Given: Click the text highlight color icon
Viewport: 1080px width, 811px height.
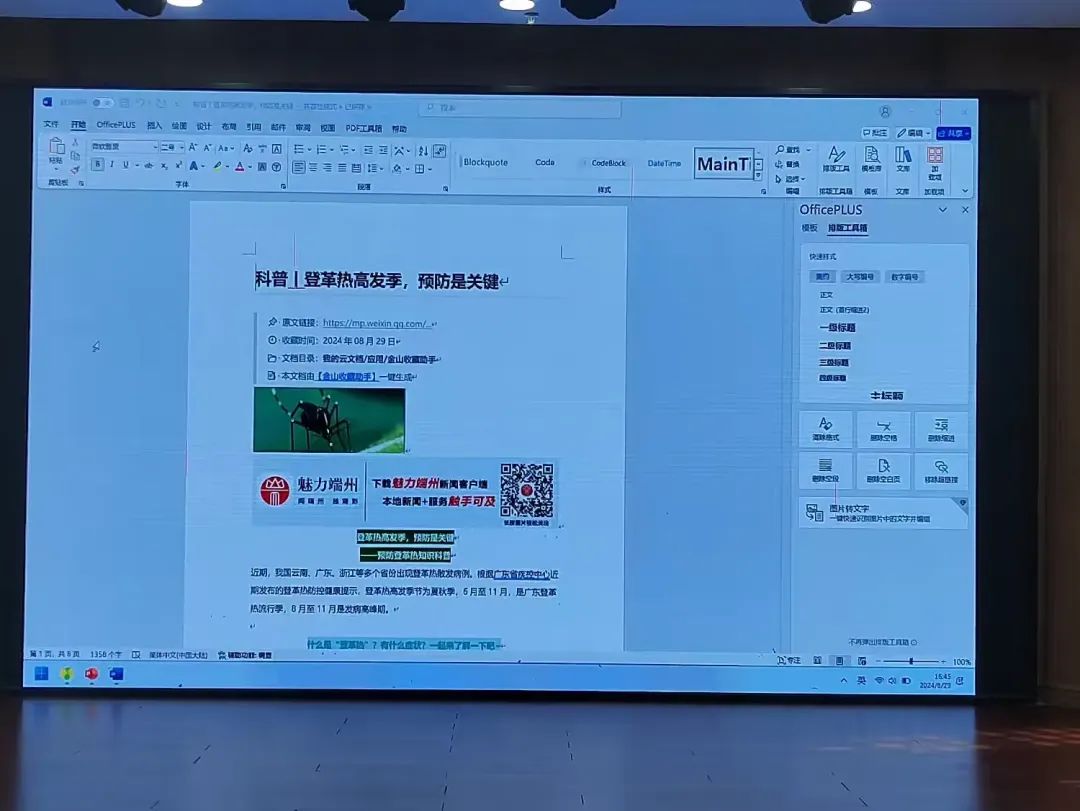Looking at the screenshot, I should (217, 167).
